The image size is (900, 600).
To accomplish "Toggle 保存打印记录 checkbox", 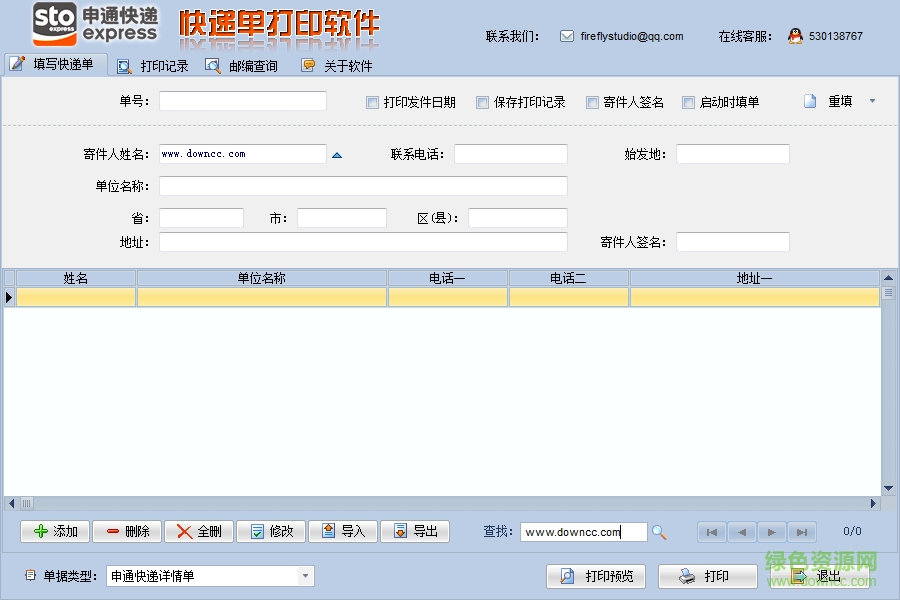I will click(482, 102).
